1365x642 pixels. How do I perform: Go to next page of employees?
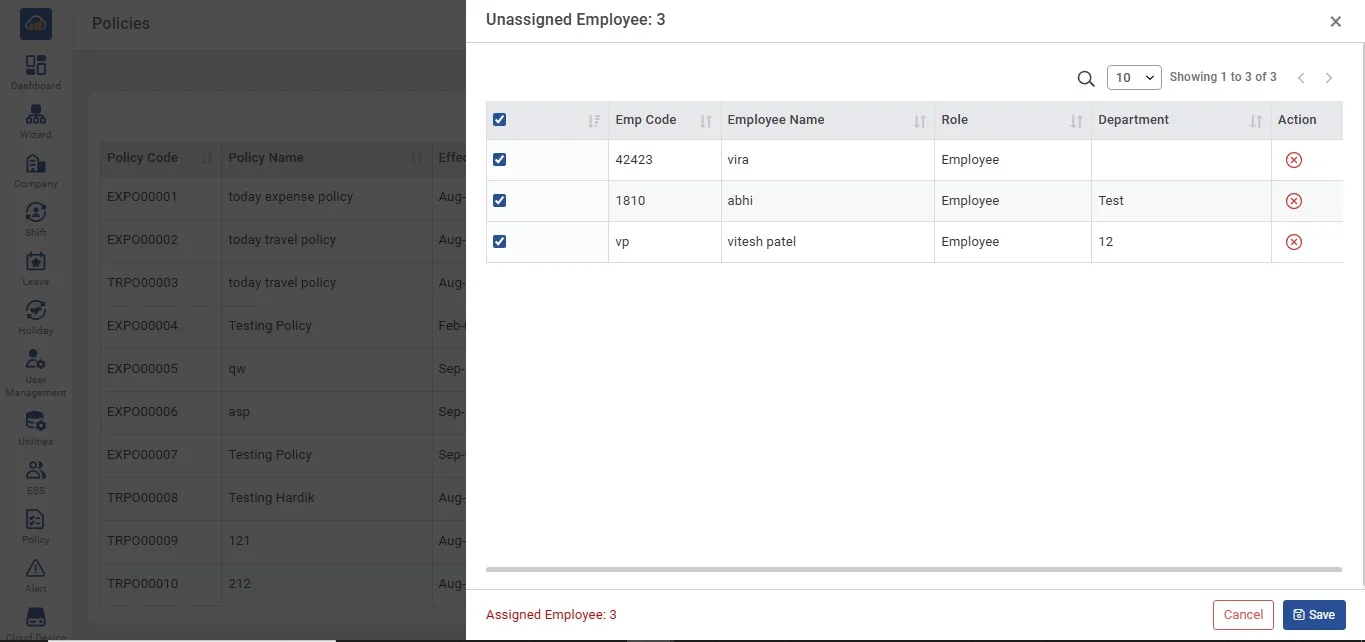coord(1329,78)
